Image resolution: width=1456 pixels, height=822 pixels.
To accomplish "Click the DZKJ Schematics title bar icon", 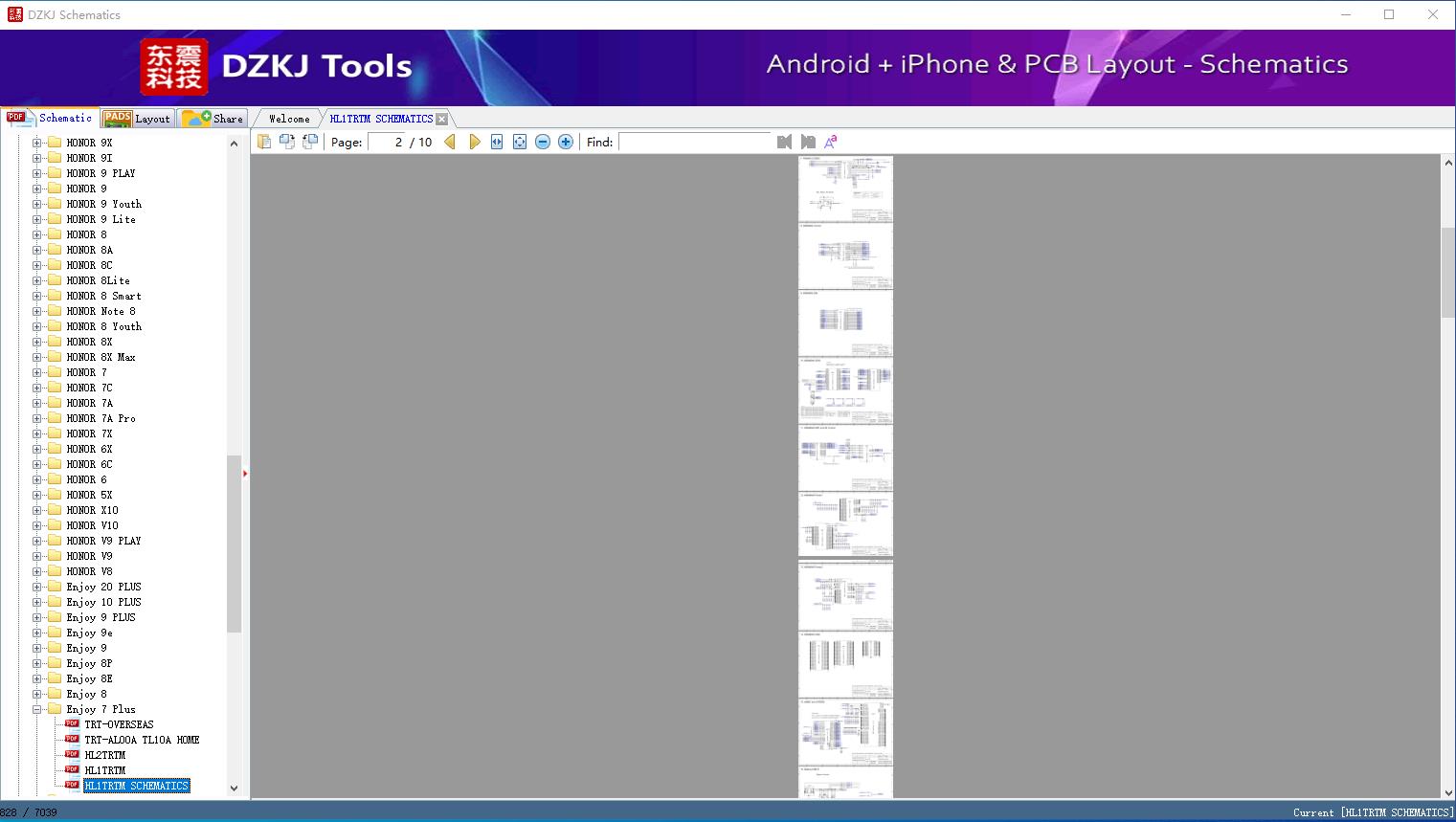I will (14, 14).
